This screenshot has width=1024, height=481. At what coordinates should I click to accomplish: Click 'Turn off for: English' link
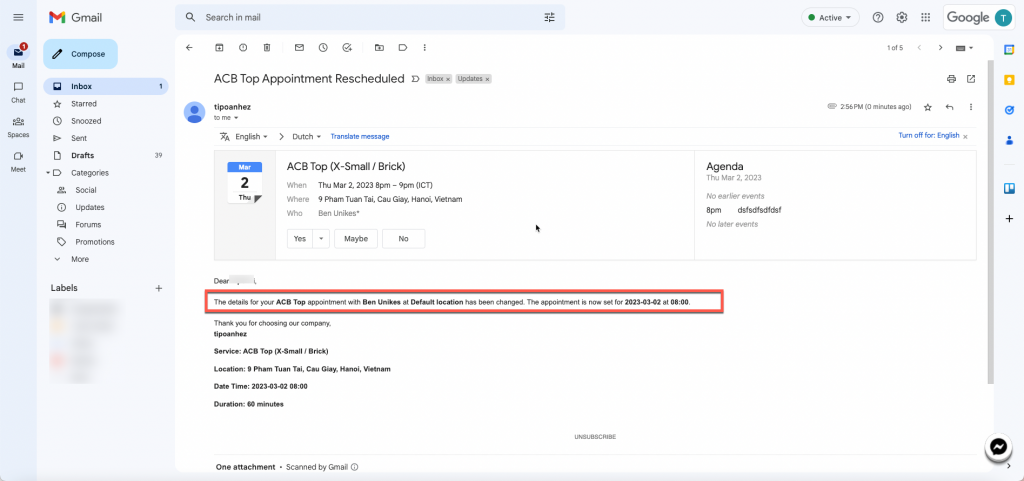[x=929, y=136]
